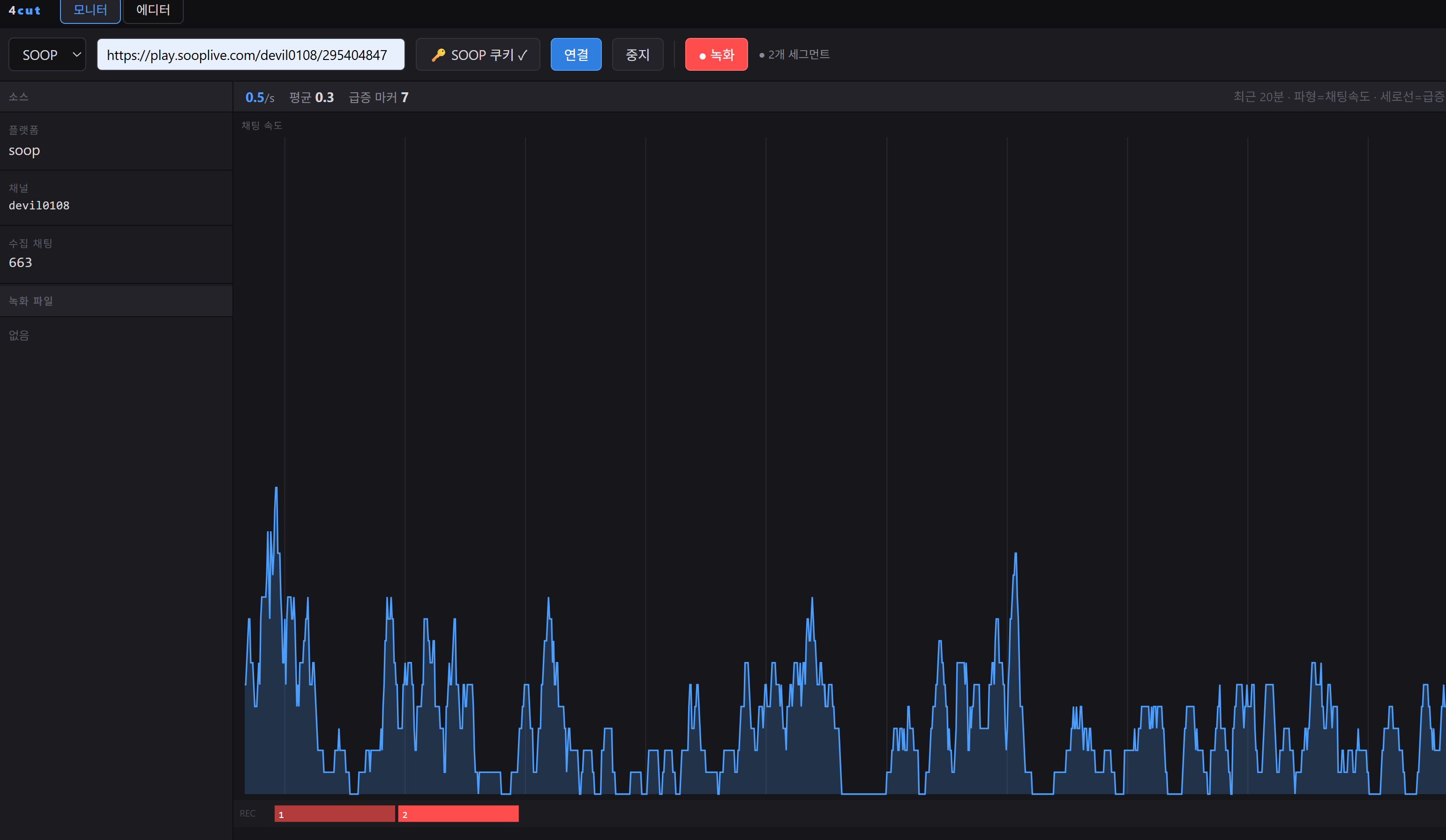Click the platform value soop

(24, 151)
